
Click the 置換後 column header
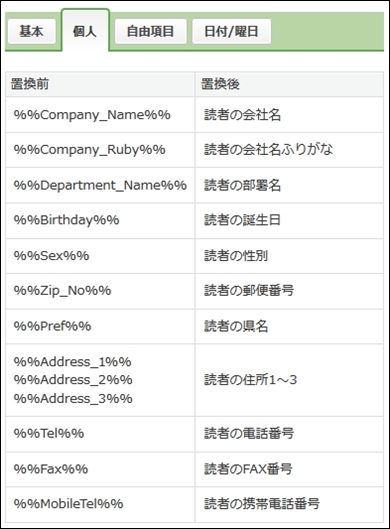[289, 84]
